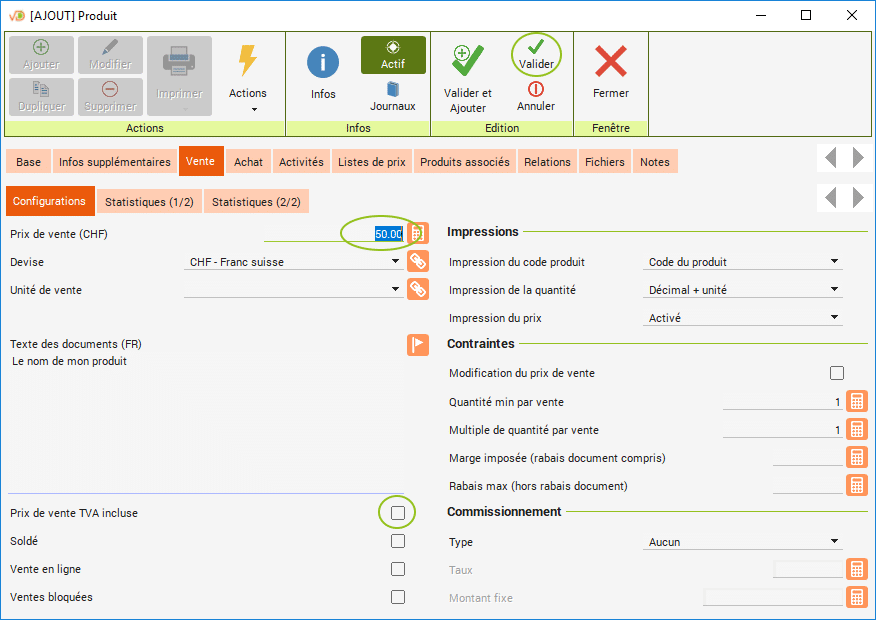Click the Infos icon in the ribbon
Screen dimensions: 876x620
point(322,64)
